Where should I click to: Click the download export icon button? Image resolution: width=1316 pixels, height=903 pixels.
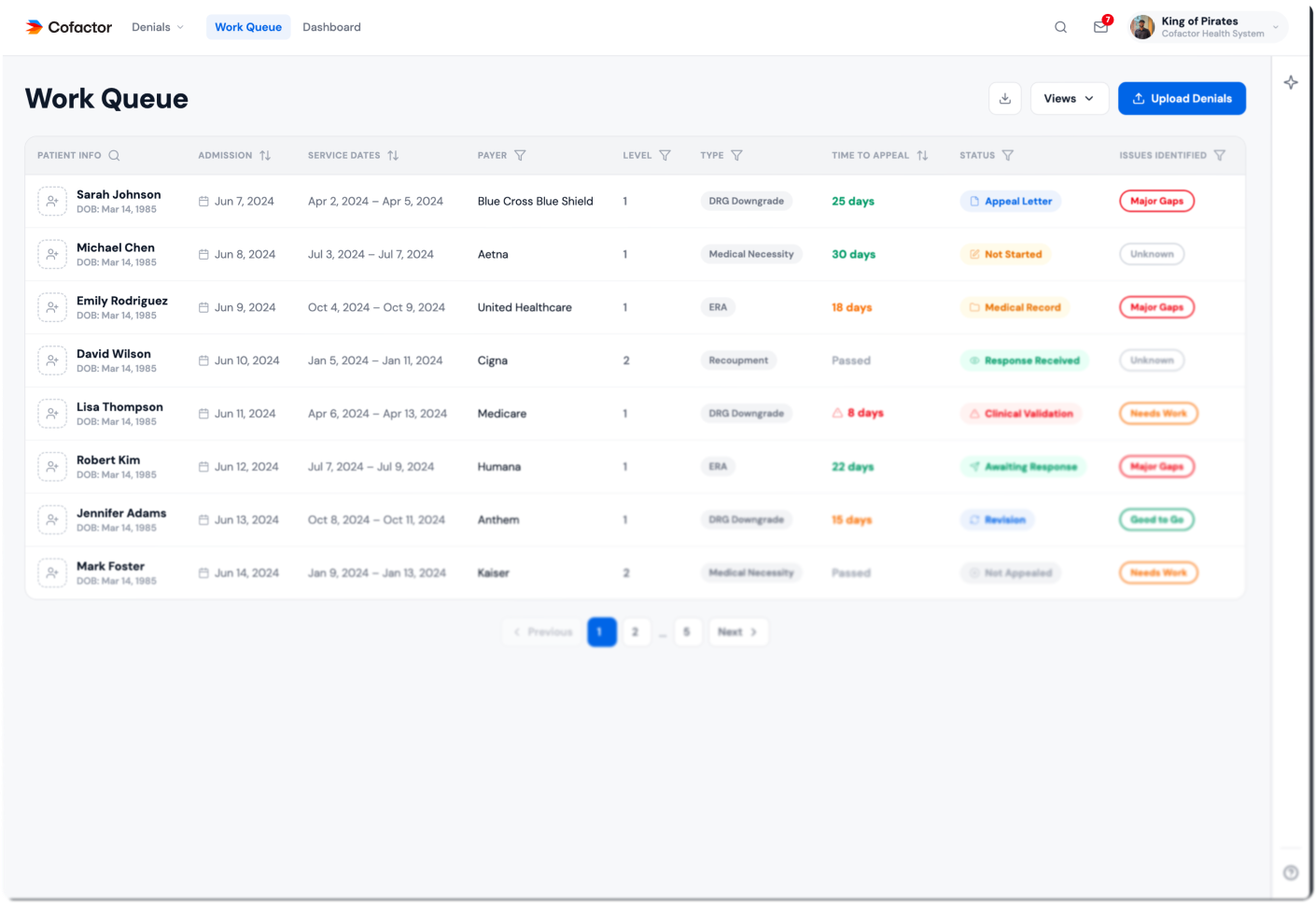(1005, 98)
